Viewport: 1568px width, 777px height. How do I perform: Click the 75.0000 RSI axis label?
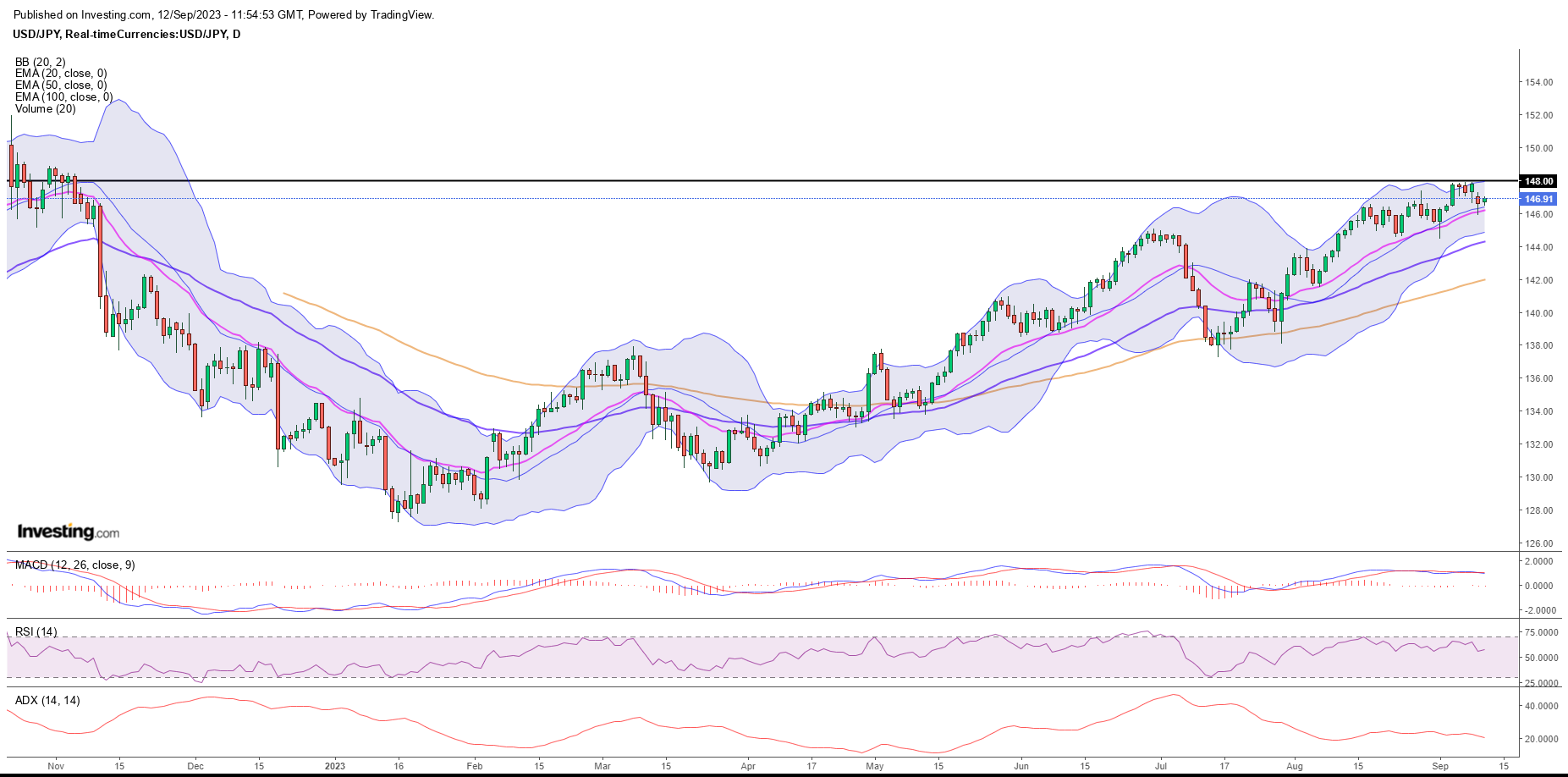(1541, 633)
